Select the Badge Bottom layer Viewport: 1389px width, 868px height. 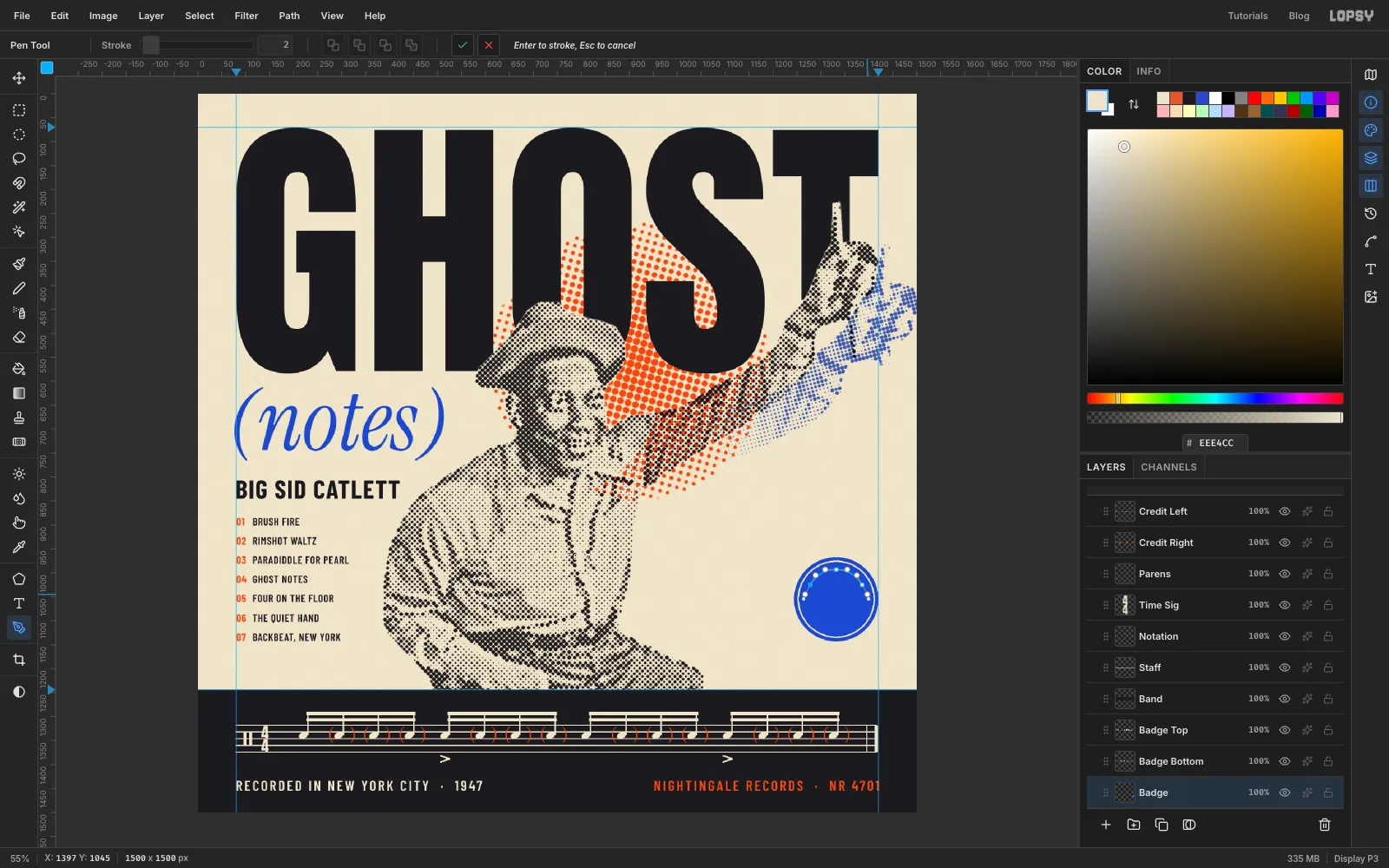[1215, 761]
